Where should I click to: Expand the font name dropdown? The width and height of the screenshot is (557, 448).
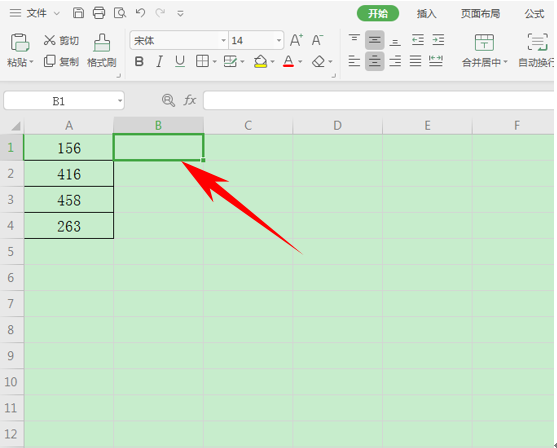[223, 40]
